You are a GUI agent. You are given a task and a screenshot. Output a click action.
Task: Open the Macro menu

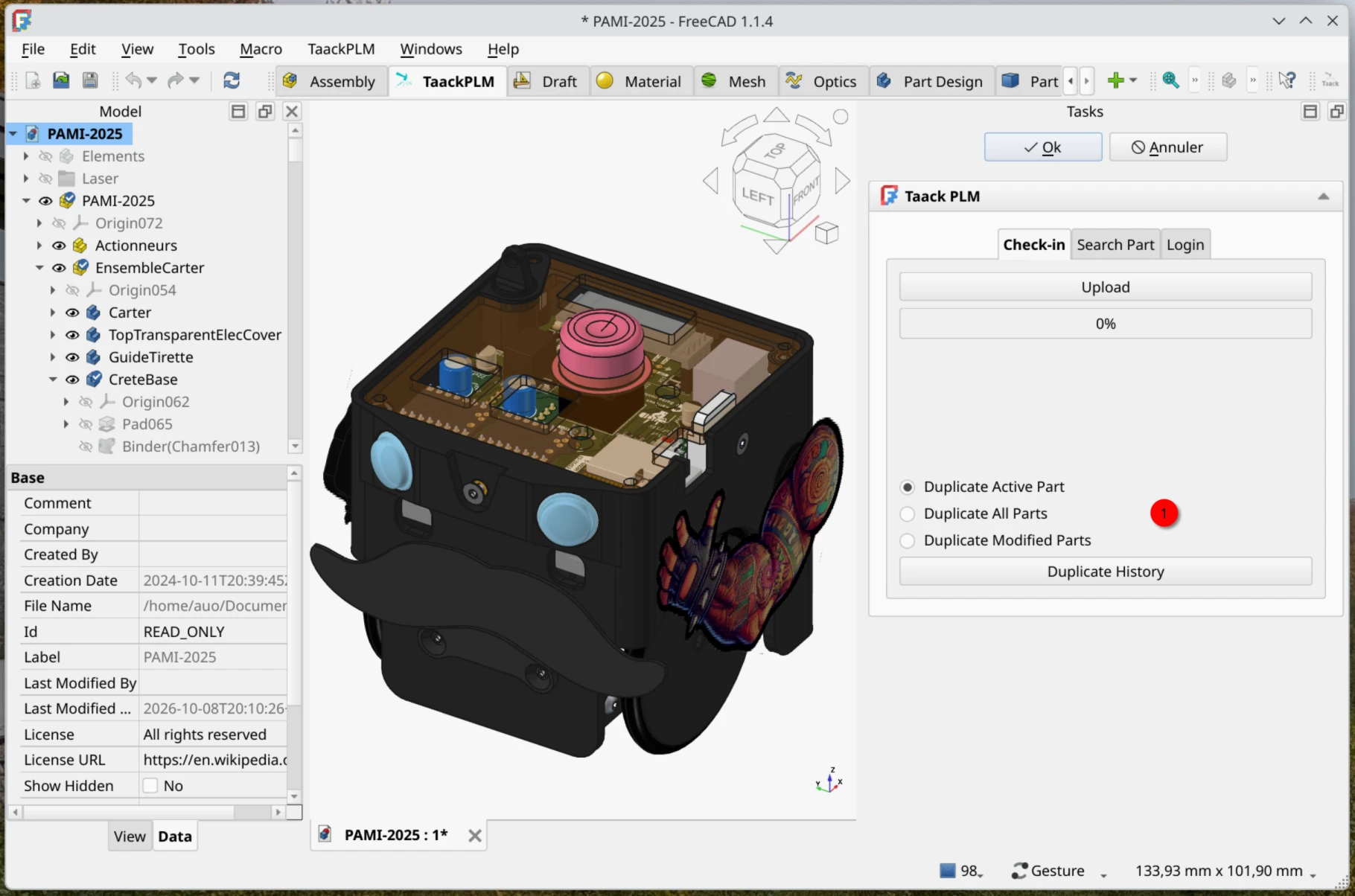[x=261, y=49]
